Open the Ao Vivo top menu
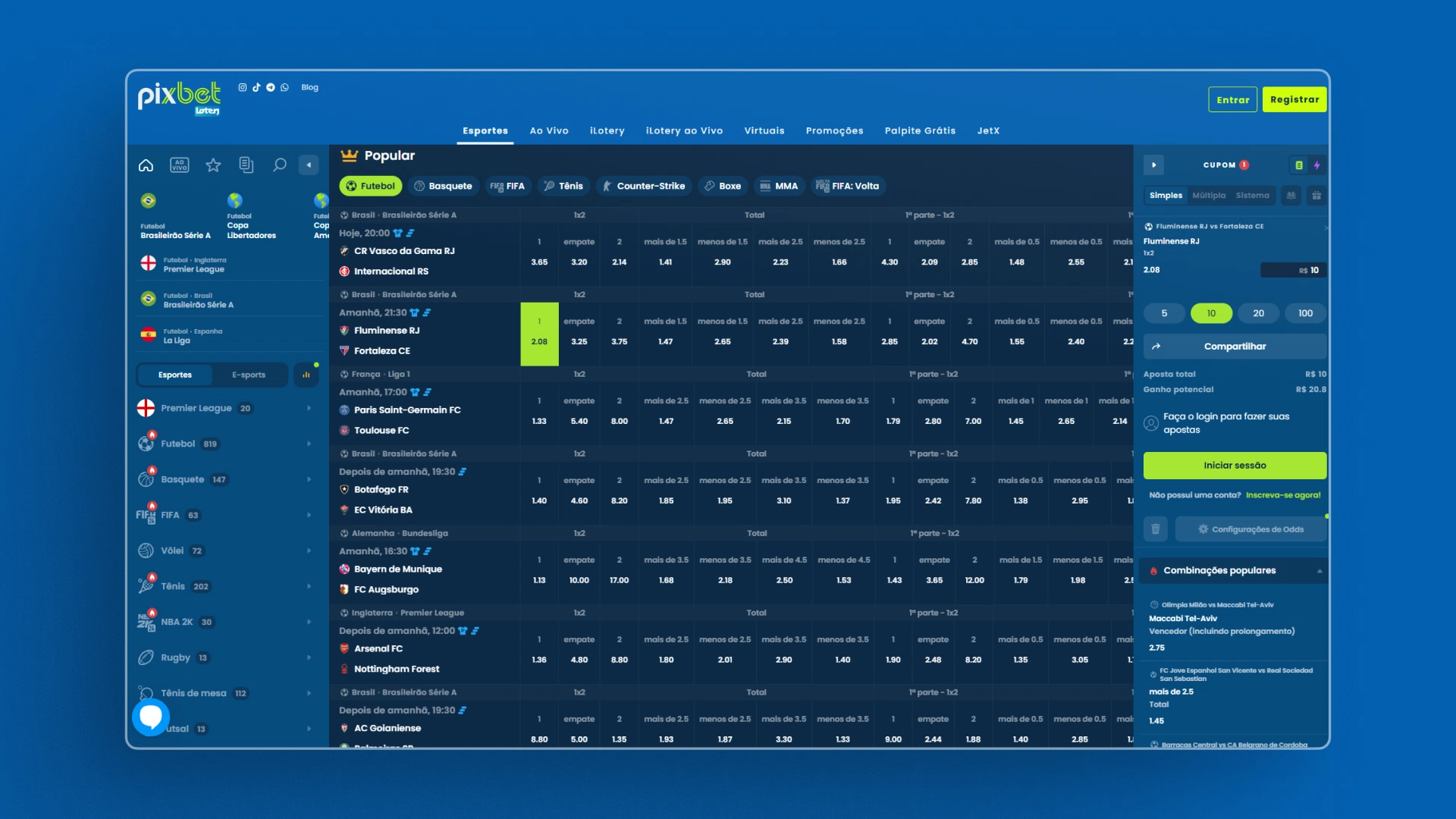1456x819 pixels. (x=549, y=130)
